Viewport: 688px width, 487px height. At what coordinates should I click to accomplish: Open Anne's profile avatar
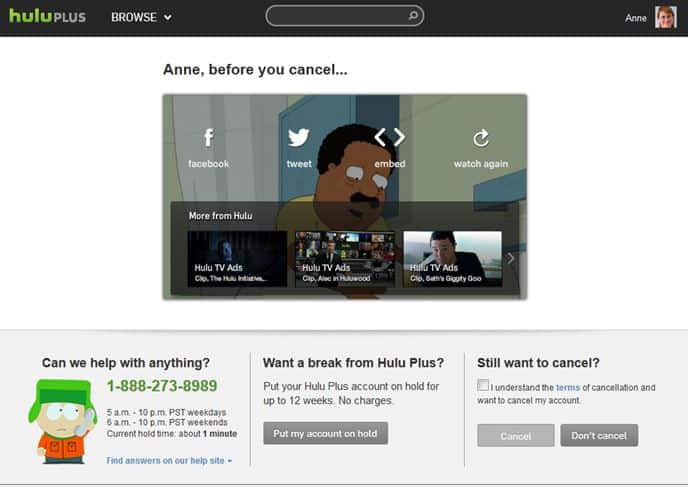point(666,17)
